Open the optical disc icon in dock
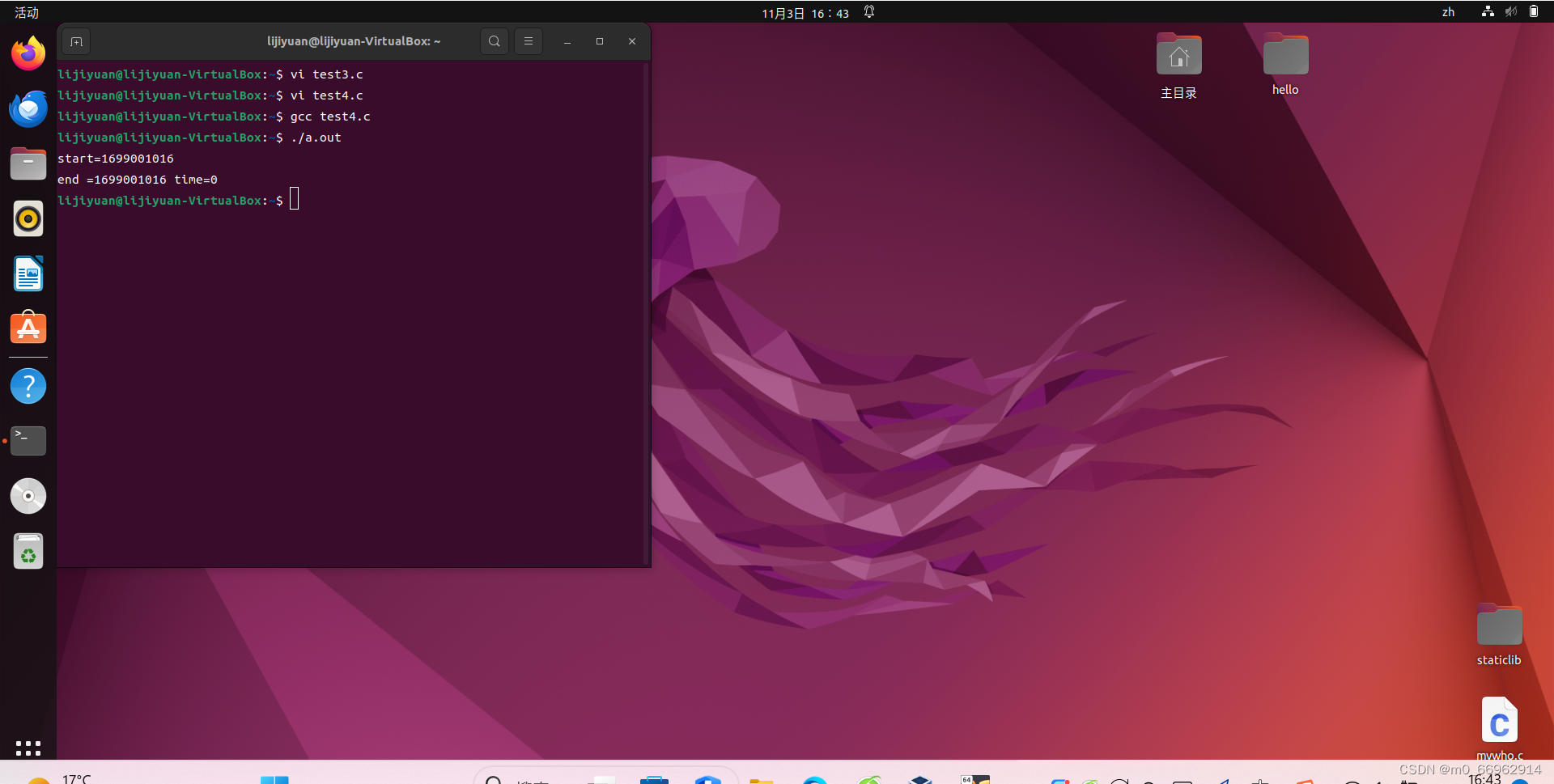 click(x=28, y=496)
